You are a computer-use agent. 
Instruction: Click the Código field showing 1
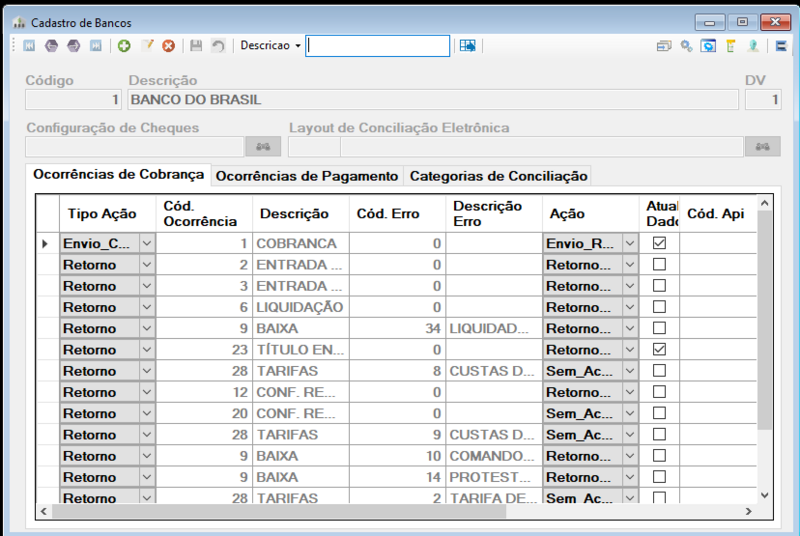coord(73,100)
